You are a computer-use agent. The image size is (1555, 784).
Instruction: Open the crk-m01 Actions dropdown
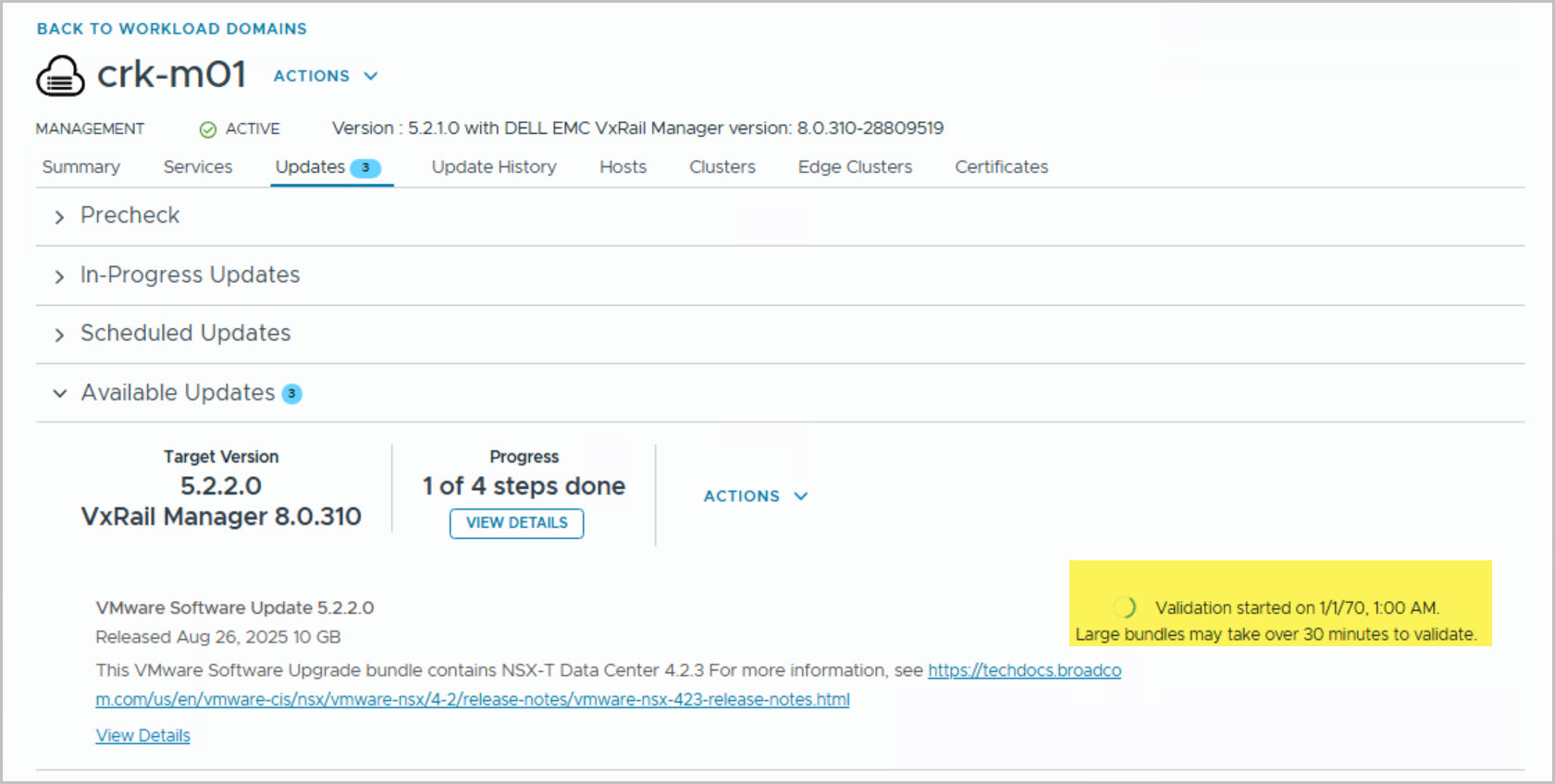[325, 76]
